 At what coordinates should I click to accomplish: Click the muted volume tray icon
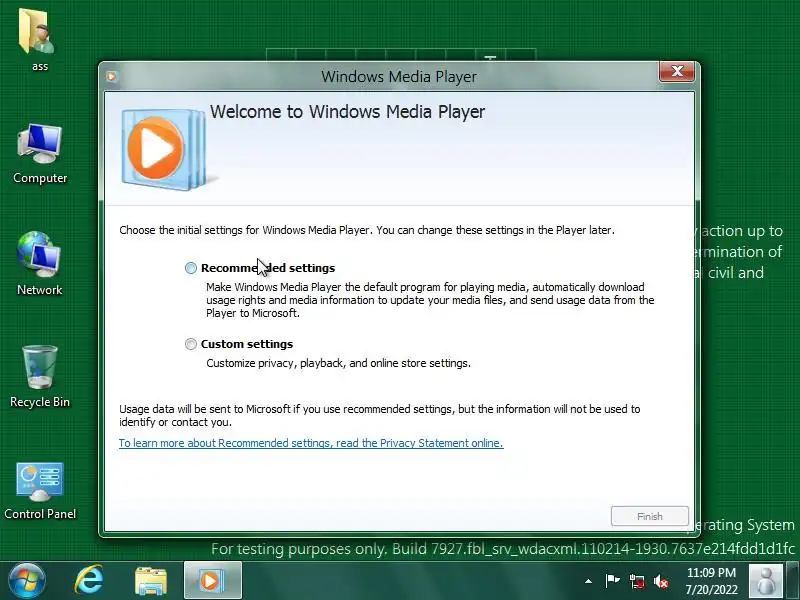(x=661, y=581)
